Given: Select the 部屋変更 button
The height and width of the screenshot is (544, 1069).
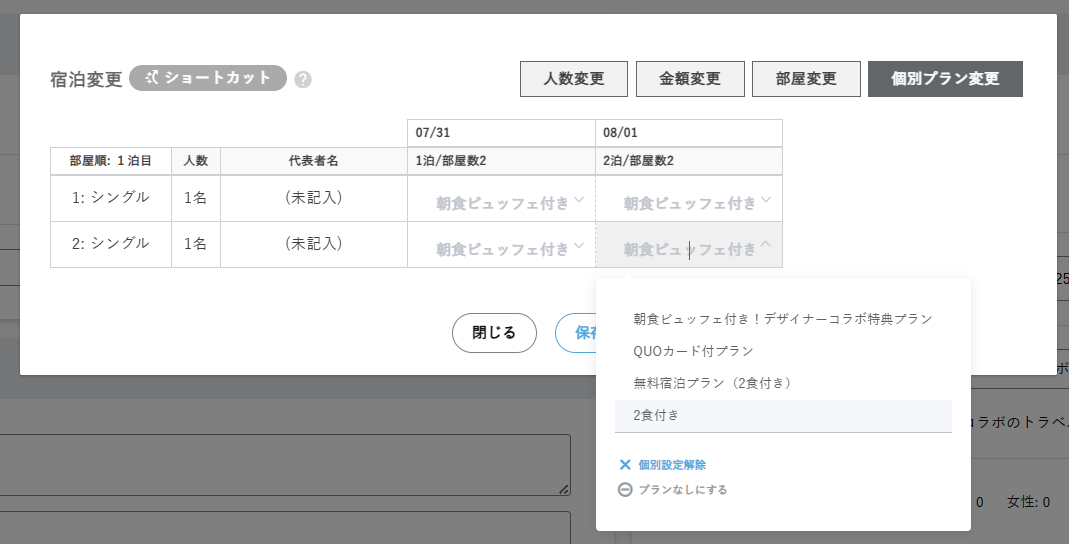Looking at the screenshot, I should (x=806, y=79).
